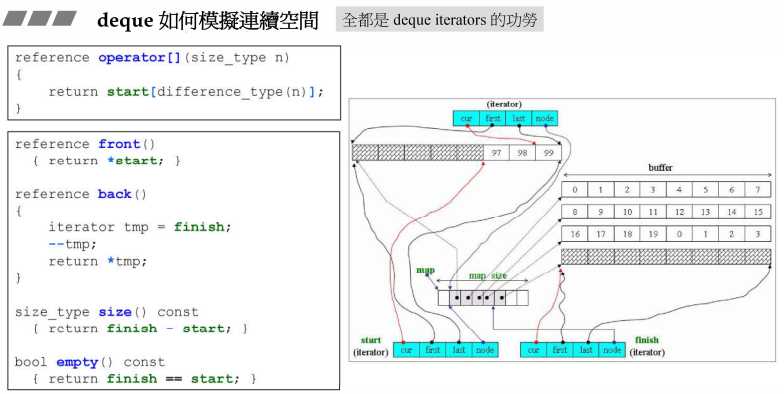
Task: Select the "empty" function name
Action: [77, 362]
